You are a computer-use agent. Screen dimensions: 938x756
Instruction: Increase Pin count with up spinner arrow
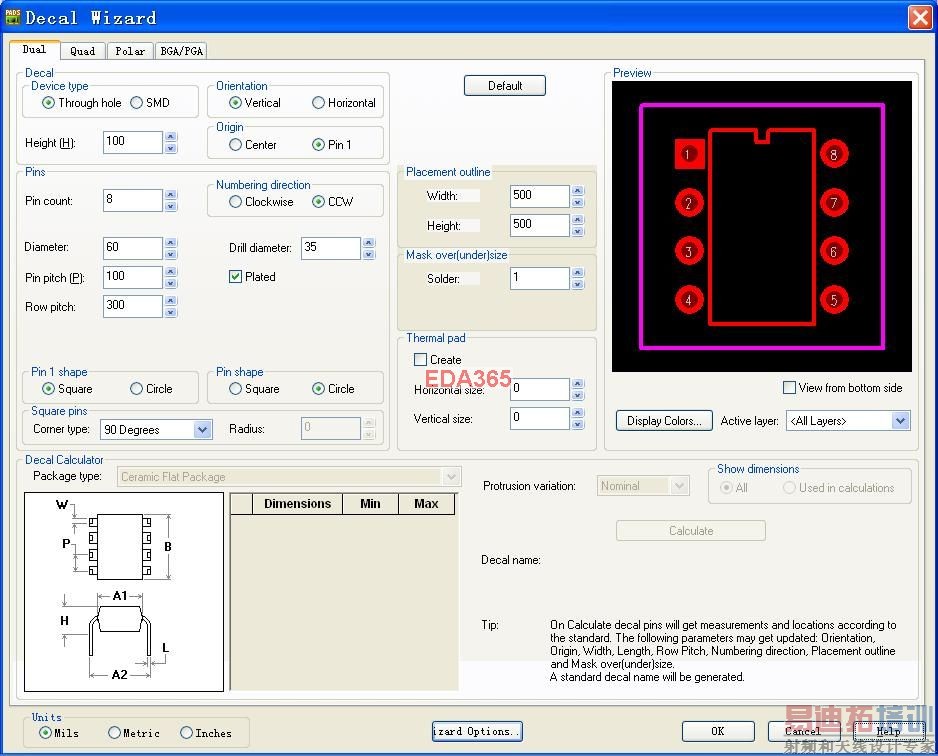coord(171,195)
